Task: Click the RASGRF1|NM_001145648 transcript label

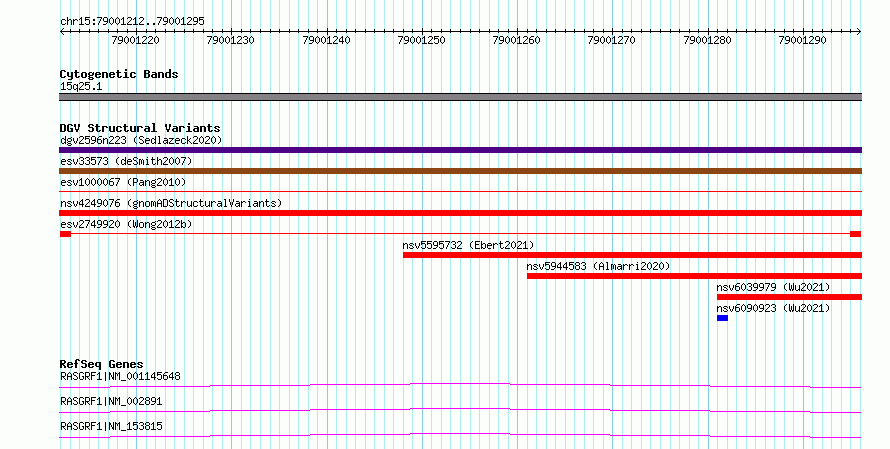Action: 120,376
